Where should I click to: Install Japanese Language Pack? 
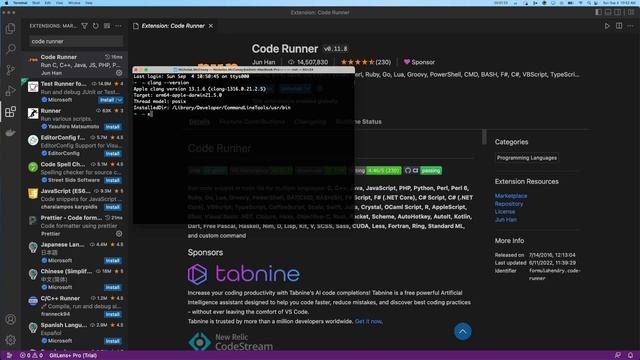(x=113, y=261)
